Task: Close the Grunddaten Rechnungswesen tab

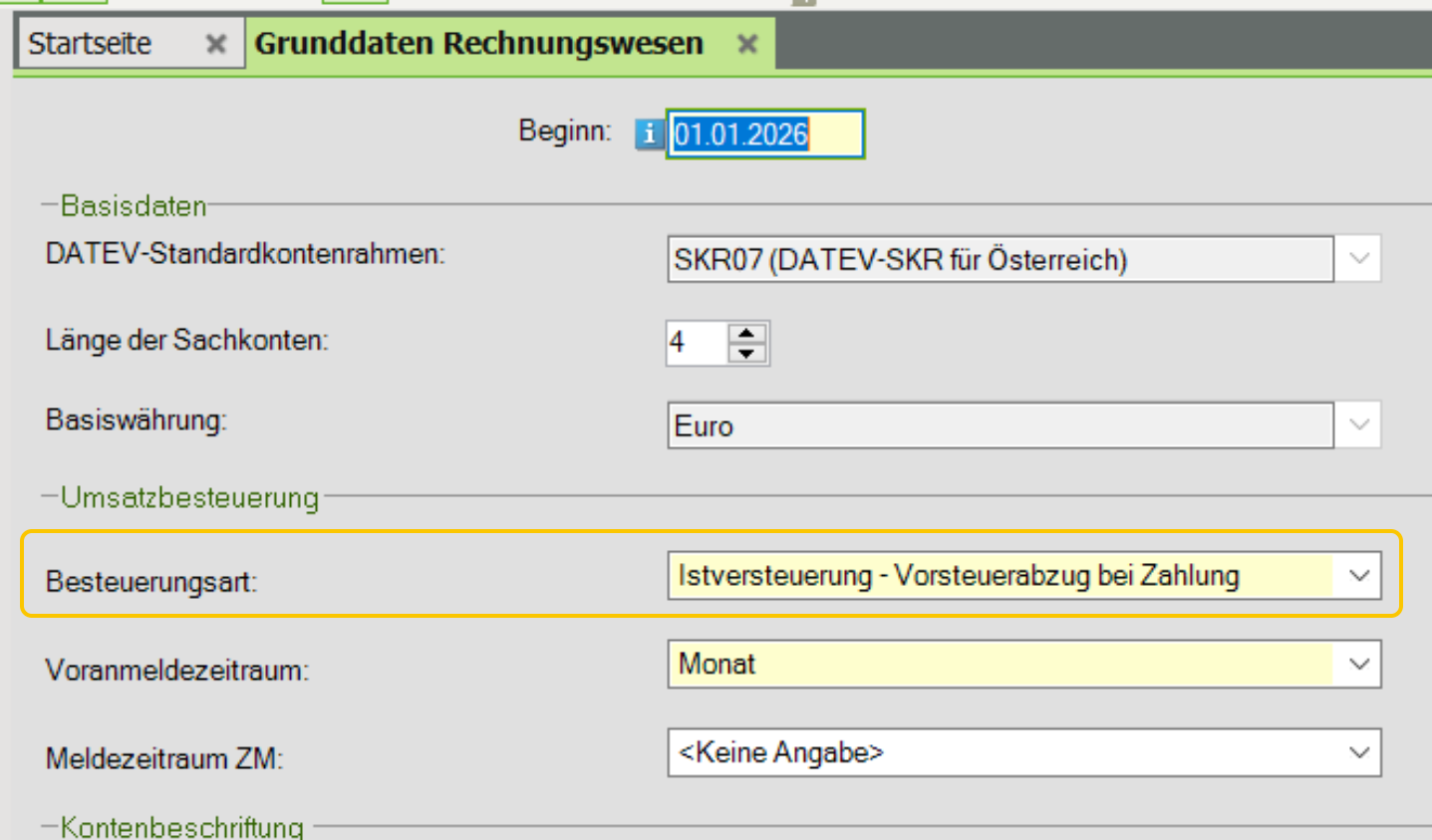Action: [x=747, y=44]
